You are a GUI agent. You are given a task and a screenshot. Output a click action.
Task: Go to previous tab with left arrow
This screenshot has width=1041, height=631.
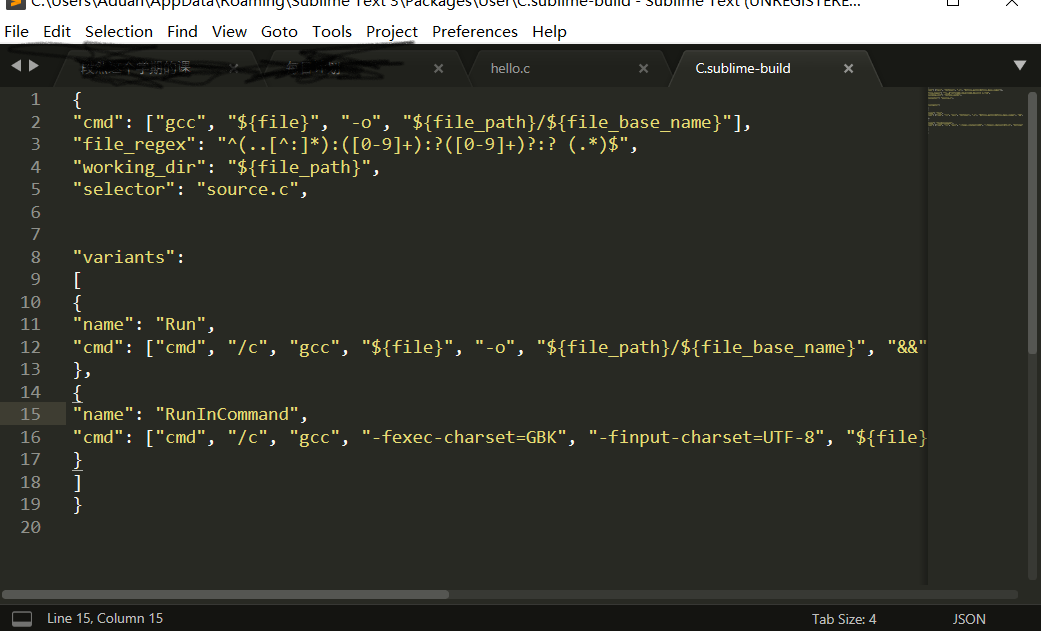16,66
